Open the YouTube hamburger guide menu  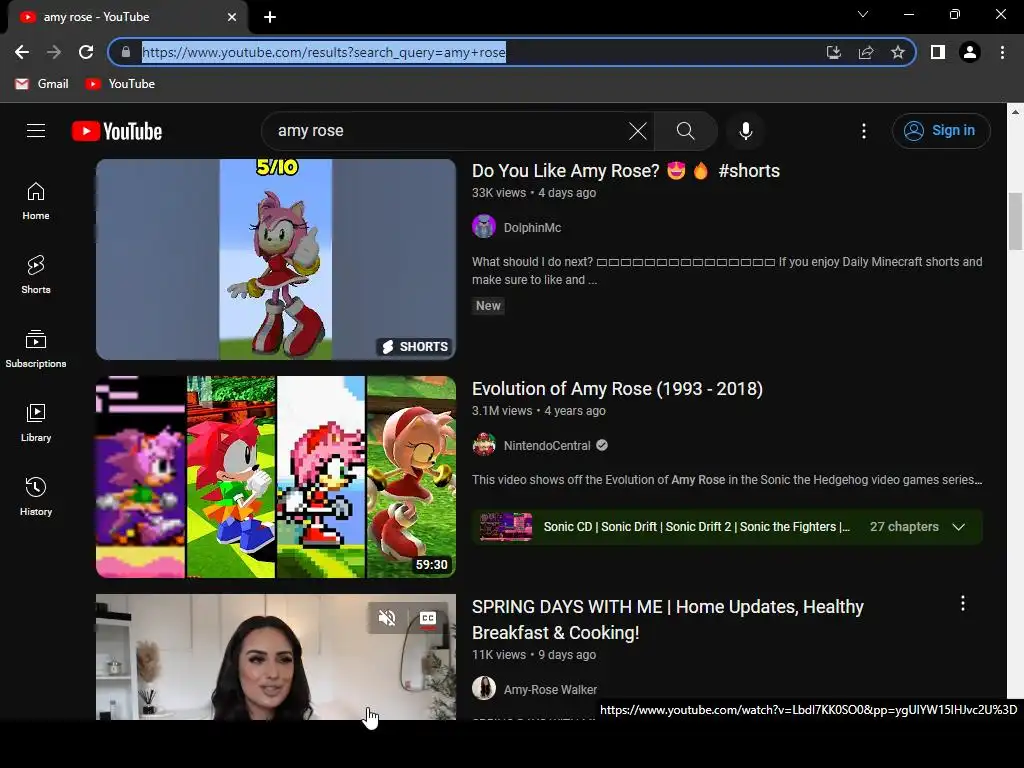36,131
